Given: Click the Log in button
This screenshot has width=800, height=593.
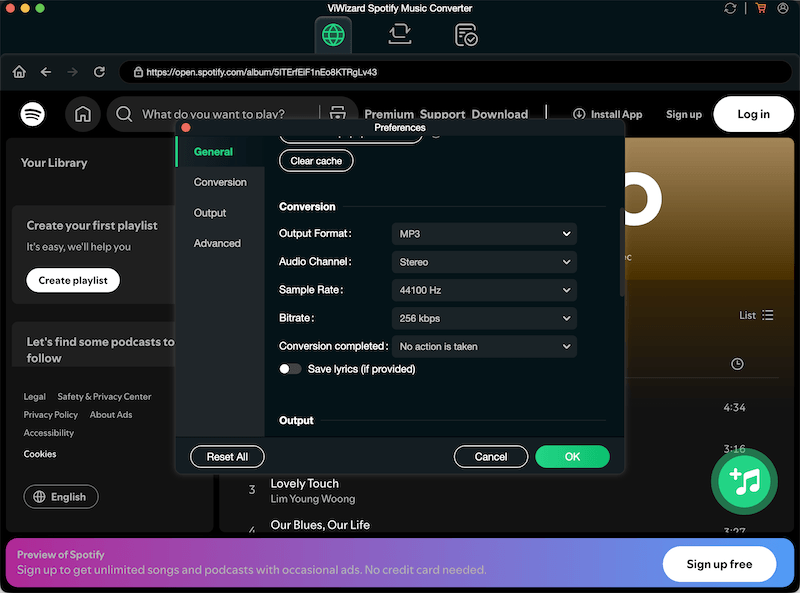Looking at the screenshot, I should 753,114.
